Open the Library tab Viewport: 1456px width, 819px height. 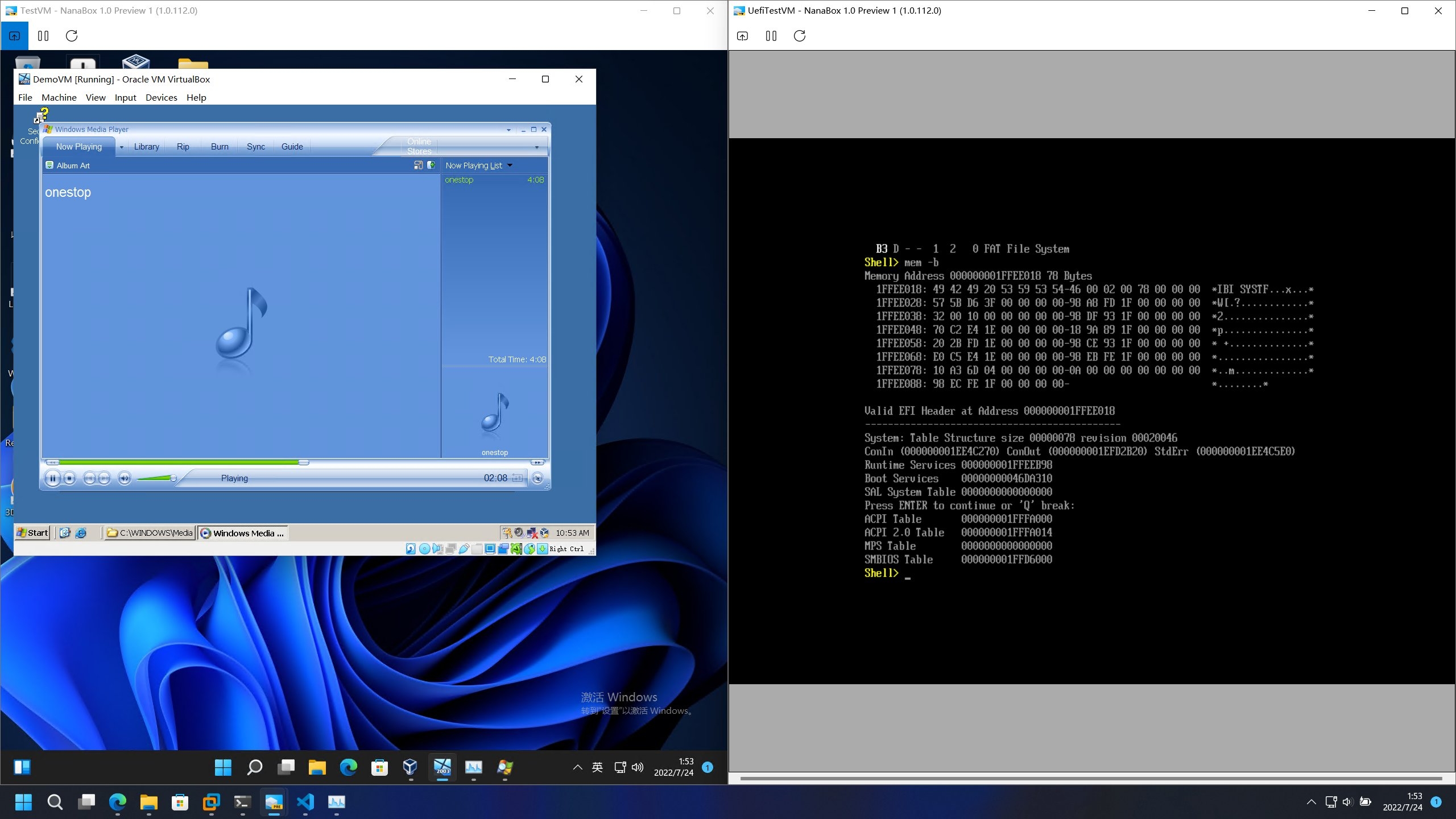coord(146,147)
